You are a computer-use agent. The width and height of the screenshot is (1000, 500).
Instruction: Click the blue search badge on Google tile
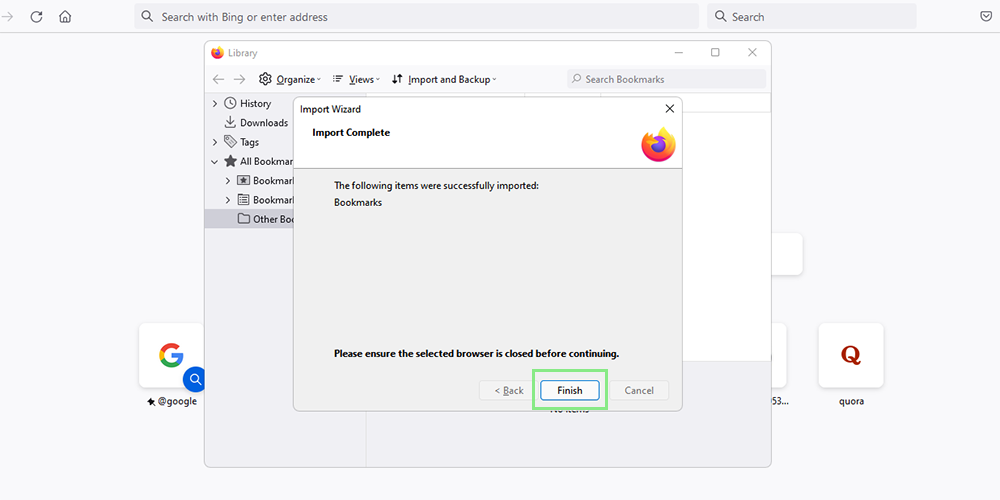[195, 380]
